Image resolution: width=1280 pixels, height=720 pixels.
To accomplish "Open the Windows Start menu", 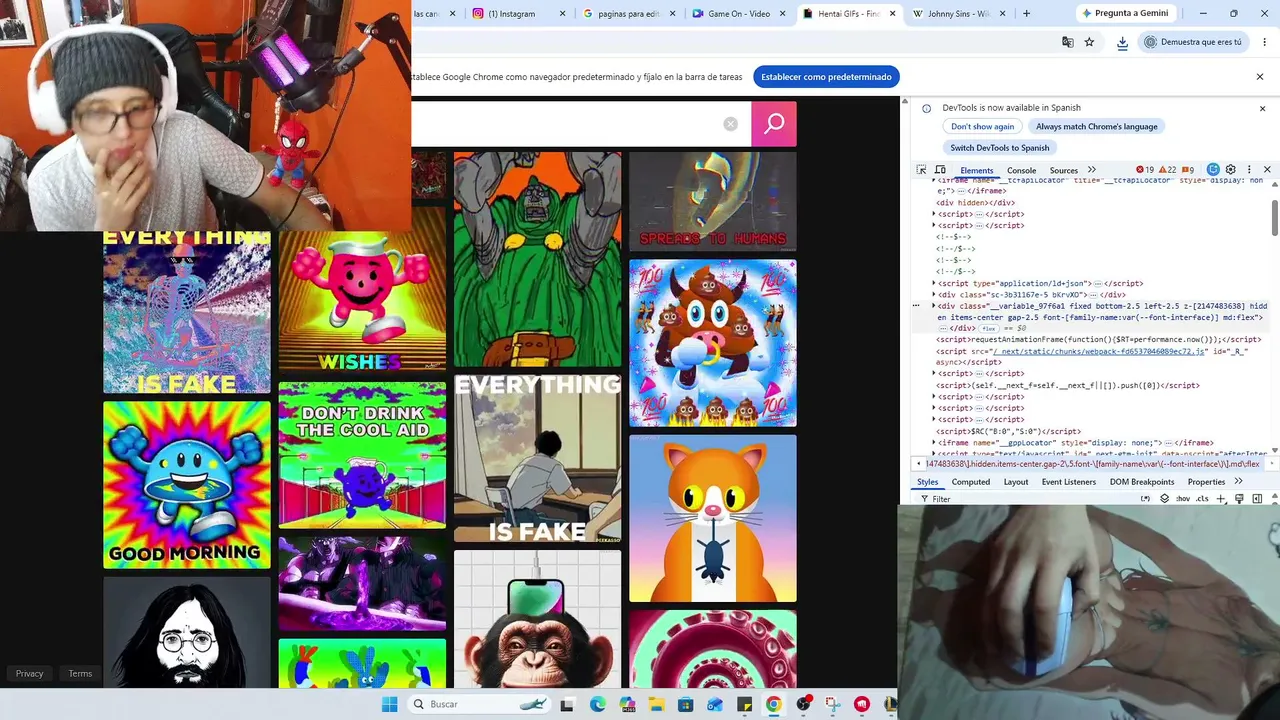I will tap(390, 704).
